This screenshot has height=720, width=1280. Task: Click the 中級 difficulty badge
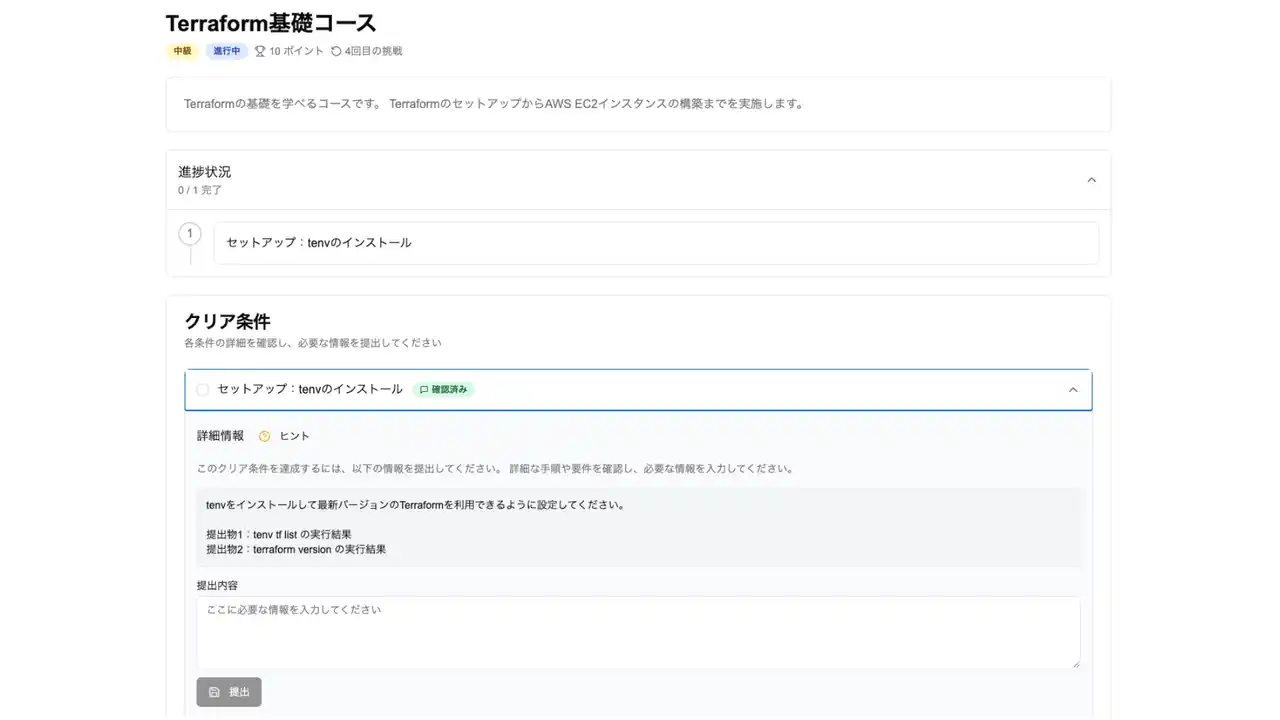(182, 51)
